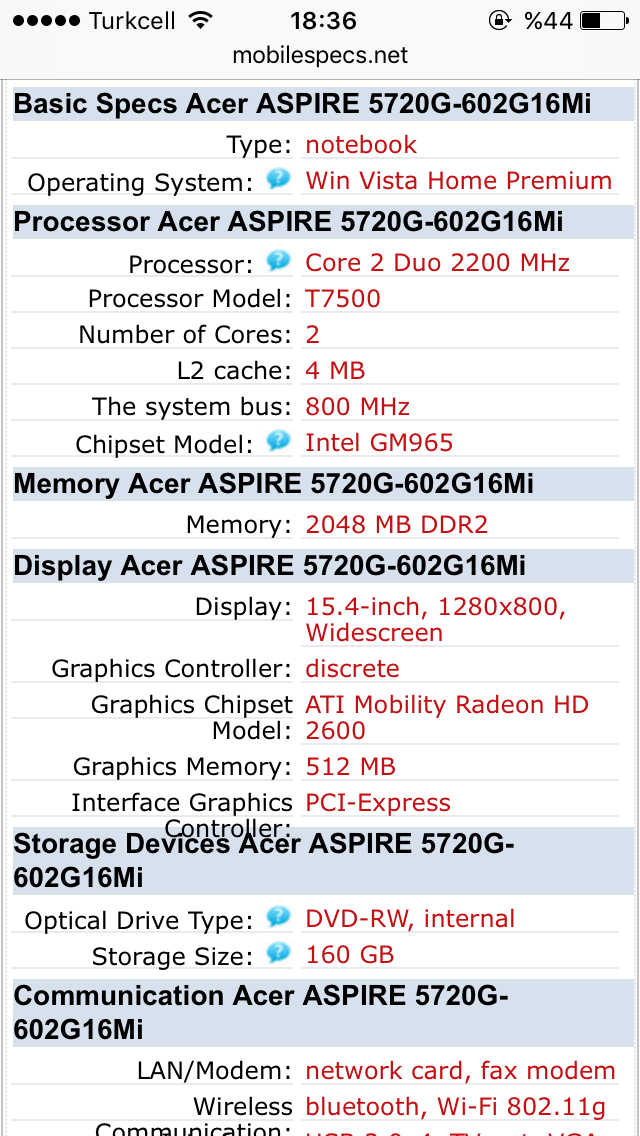This screenshot has height=1136, width=640.
Task: Click the 2048 MB DDR2 memory link
Action: click(x=396, y=524)
